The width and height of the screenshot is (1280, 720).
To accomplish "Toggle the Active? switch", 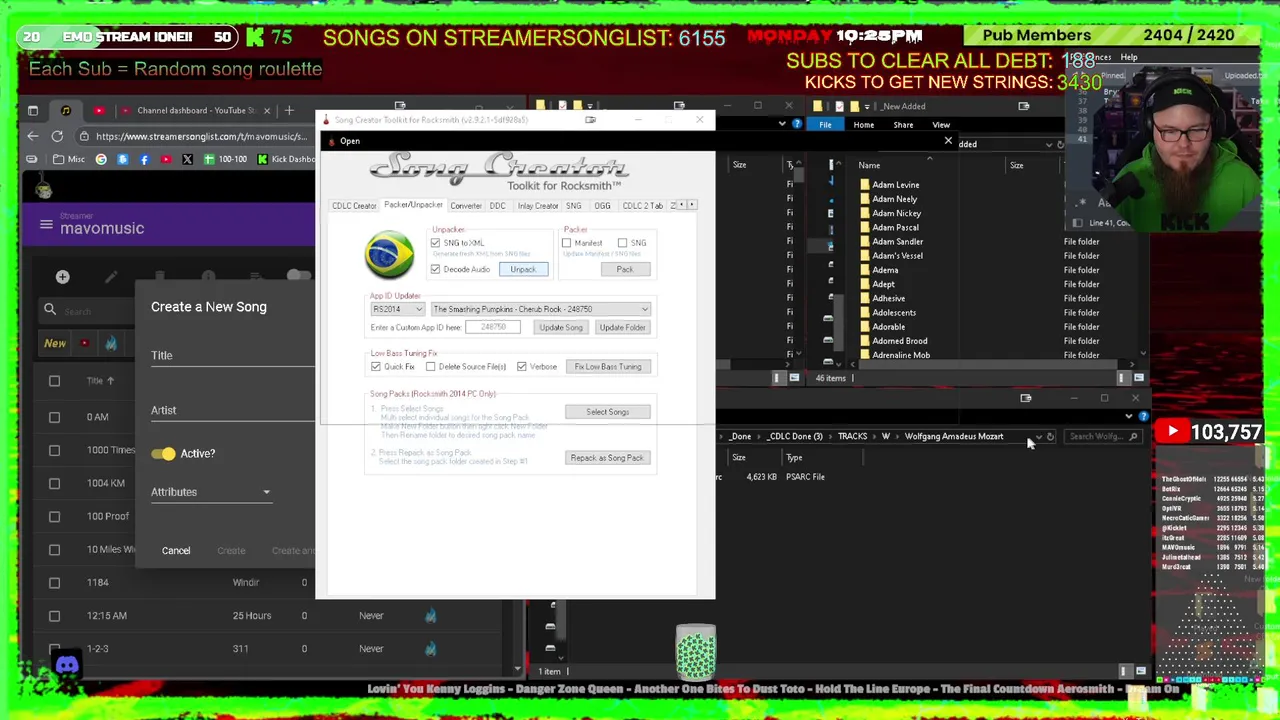I will click(164, 454).
